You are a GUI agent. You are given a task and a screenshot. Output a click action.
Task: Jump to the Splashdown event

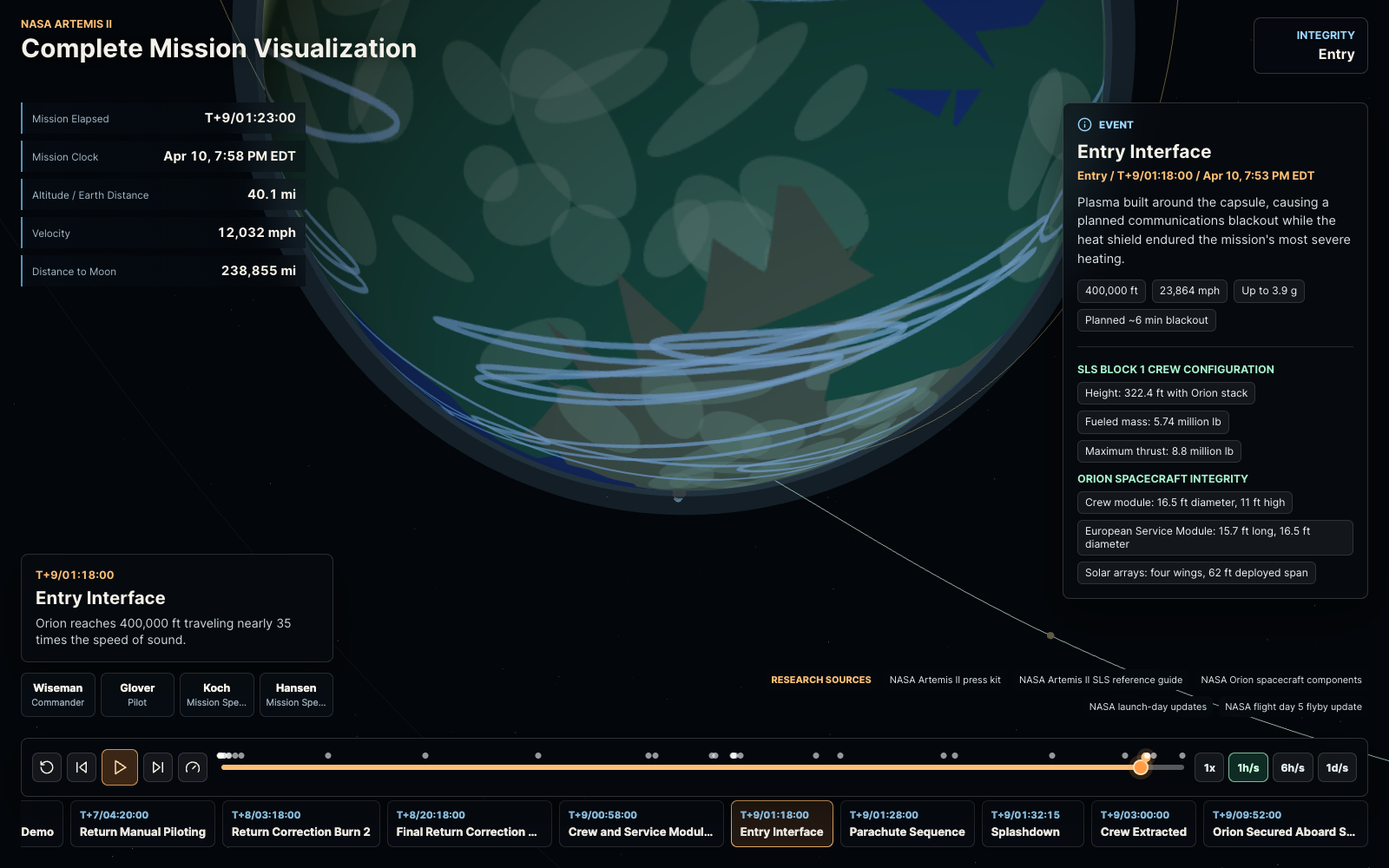pos(1033,824)
